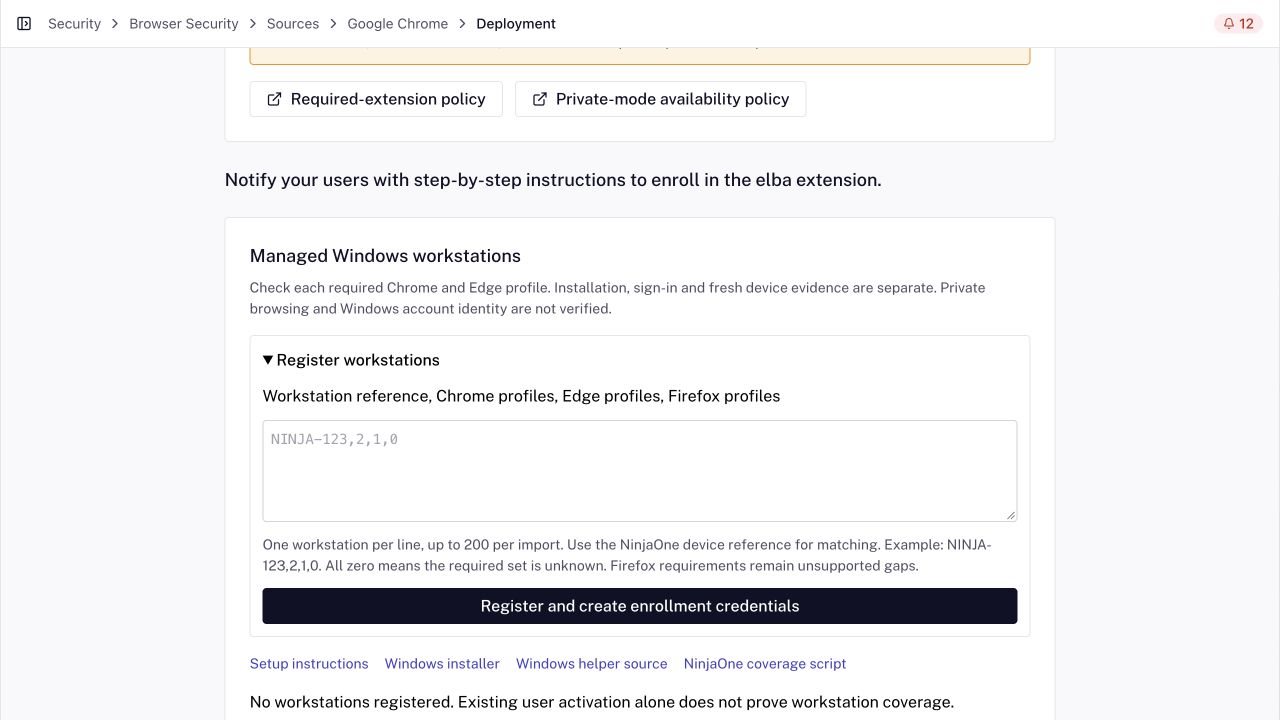Image resolution: width=1280 pixels, height=720 pixels.
Task: Click the 'Notify your users' instruction text
Action: (553, 180)
